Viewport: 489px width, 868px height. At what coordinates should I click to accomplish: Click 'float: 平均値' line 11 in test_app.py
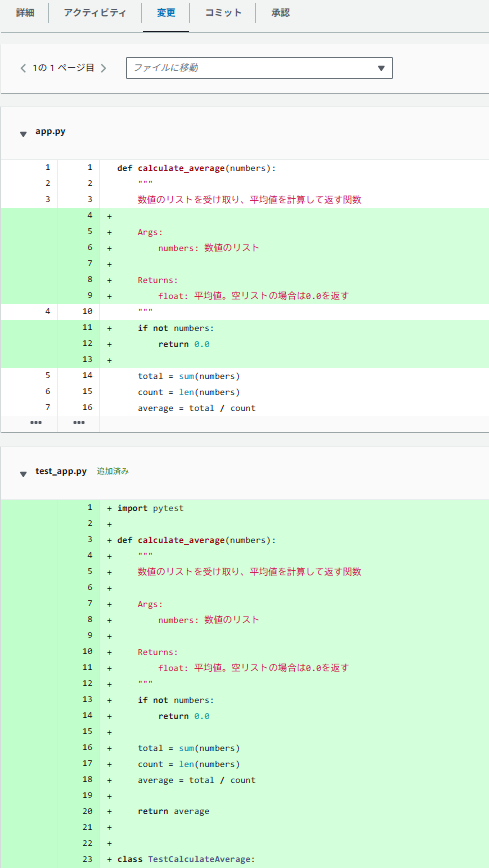pos(254,668)
